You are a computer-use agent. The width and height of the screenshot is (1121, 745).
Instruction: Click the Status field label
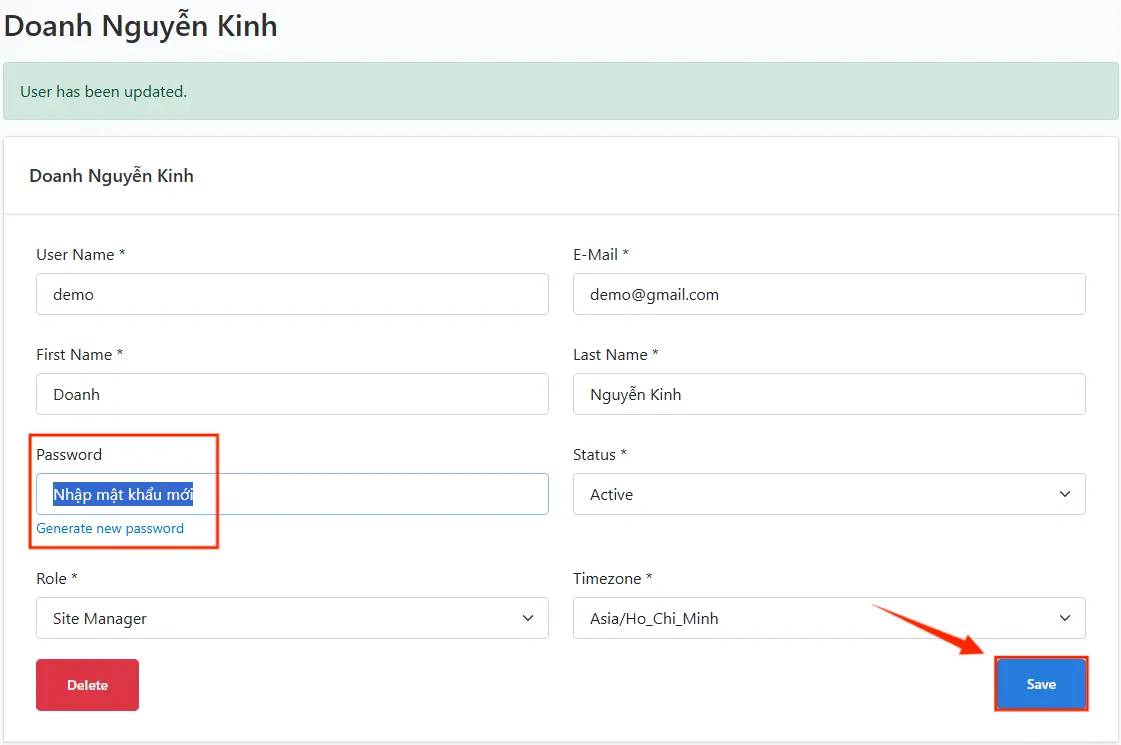pyautogui.click(x=598, y=454)
